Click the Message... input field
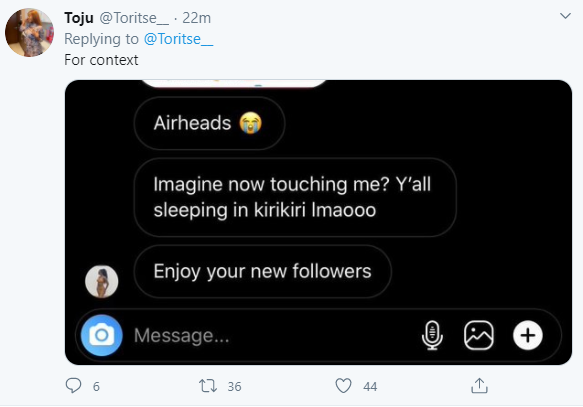This screenshot has height=407, width=583. [273, 335]
